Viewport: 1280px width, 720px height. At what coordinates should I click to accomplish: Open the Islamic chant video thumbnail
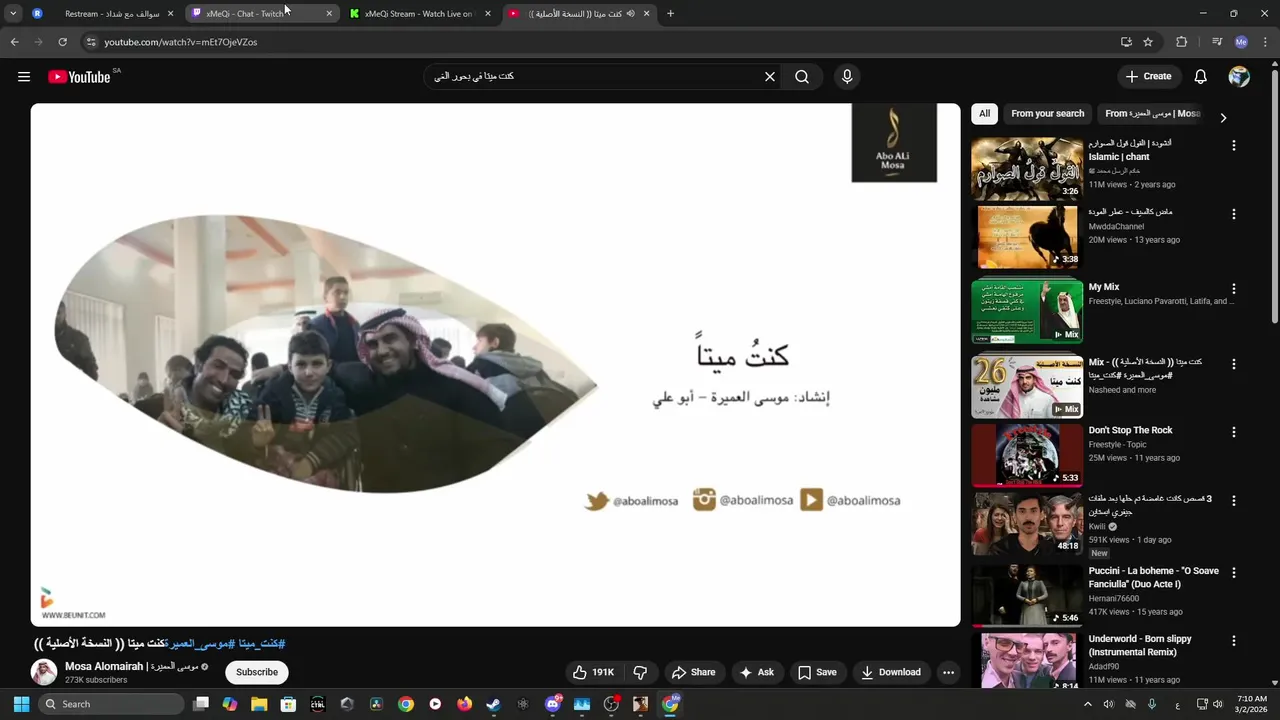coord(1027,168)
